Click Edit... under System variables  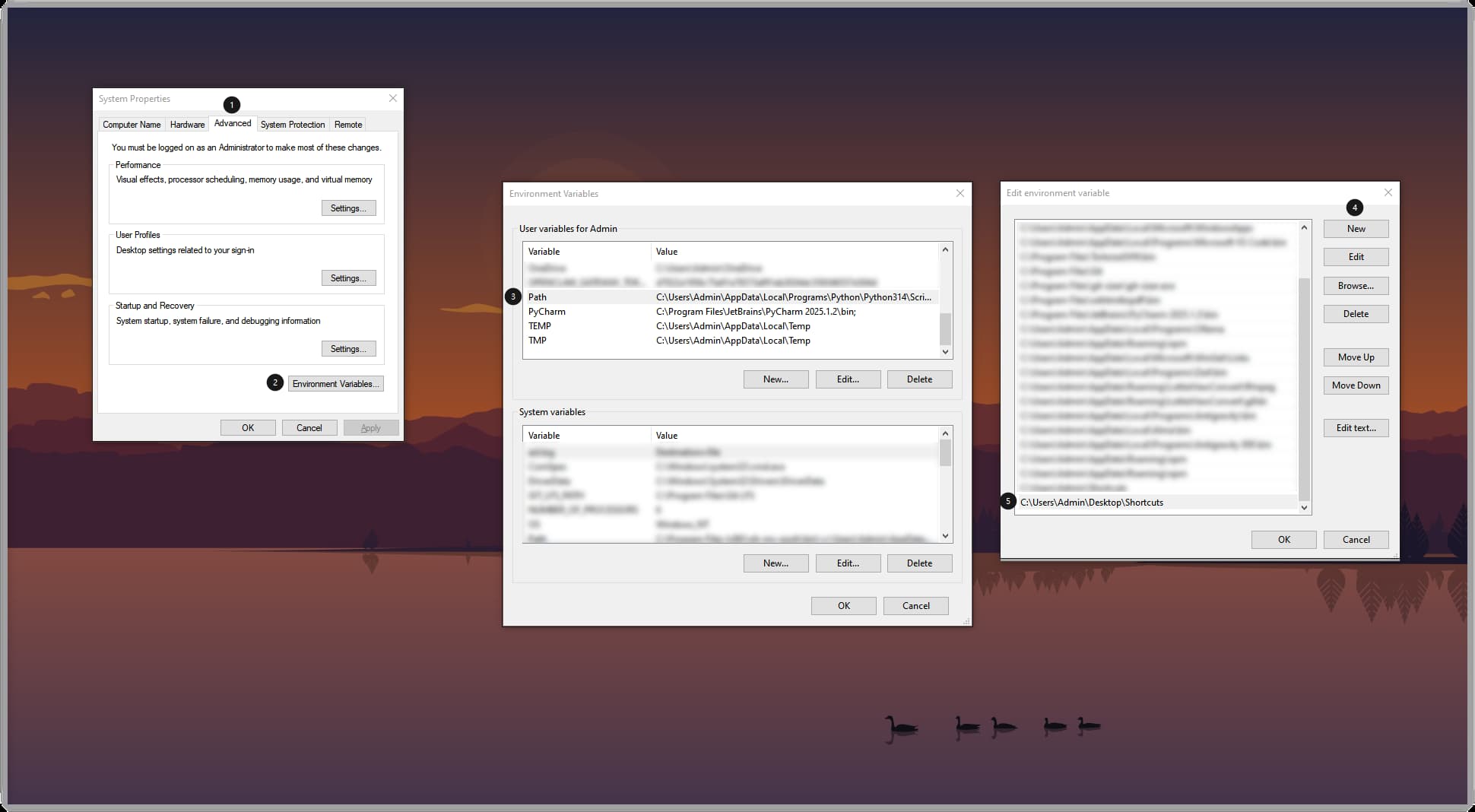point(848,563)
